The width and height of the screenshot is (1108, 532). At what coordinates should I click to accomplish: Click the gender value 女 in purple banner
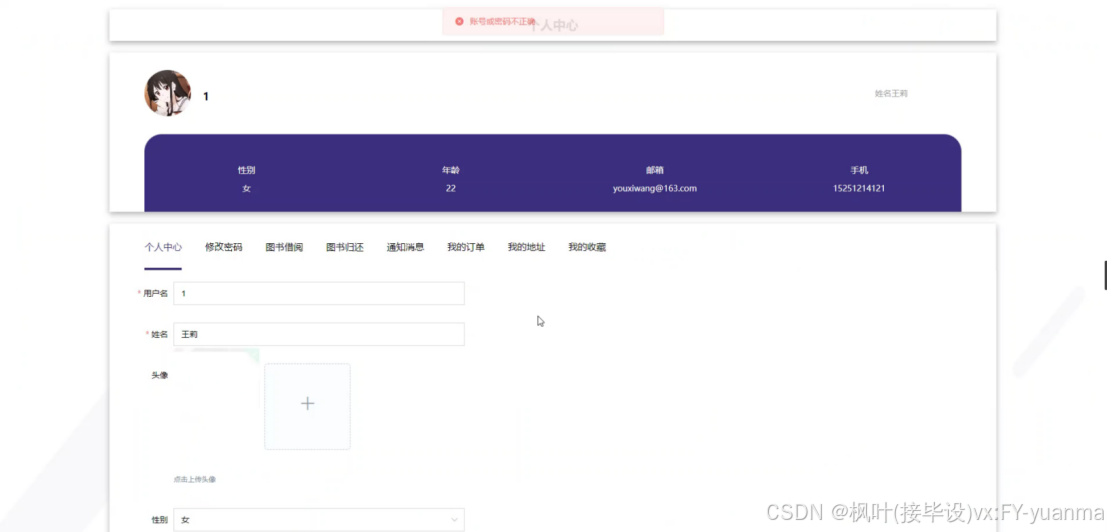click(246, 189)
